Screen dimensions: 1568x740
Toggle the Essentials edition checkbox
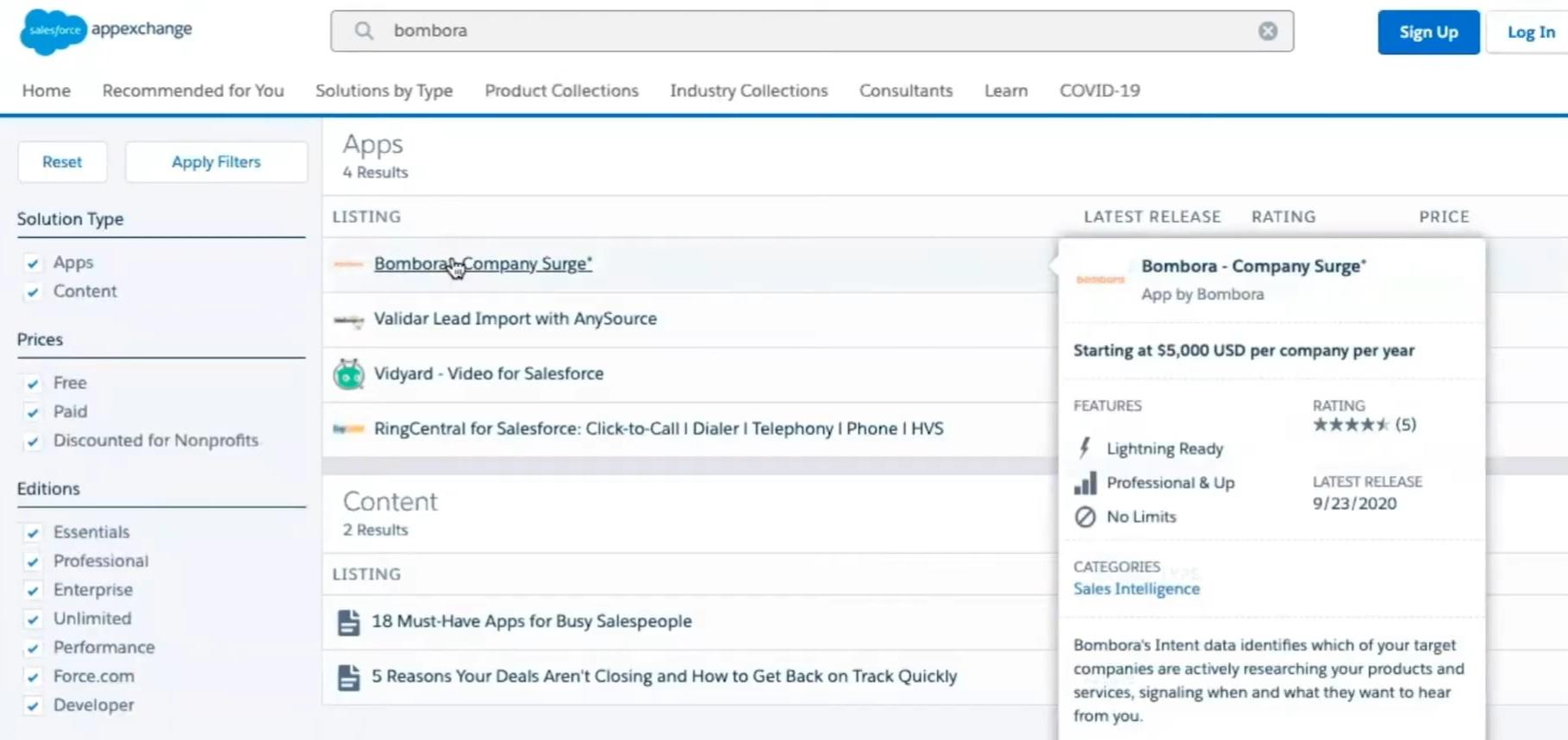coord(33,533)
